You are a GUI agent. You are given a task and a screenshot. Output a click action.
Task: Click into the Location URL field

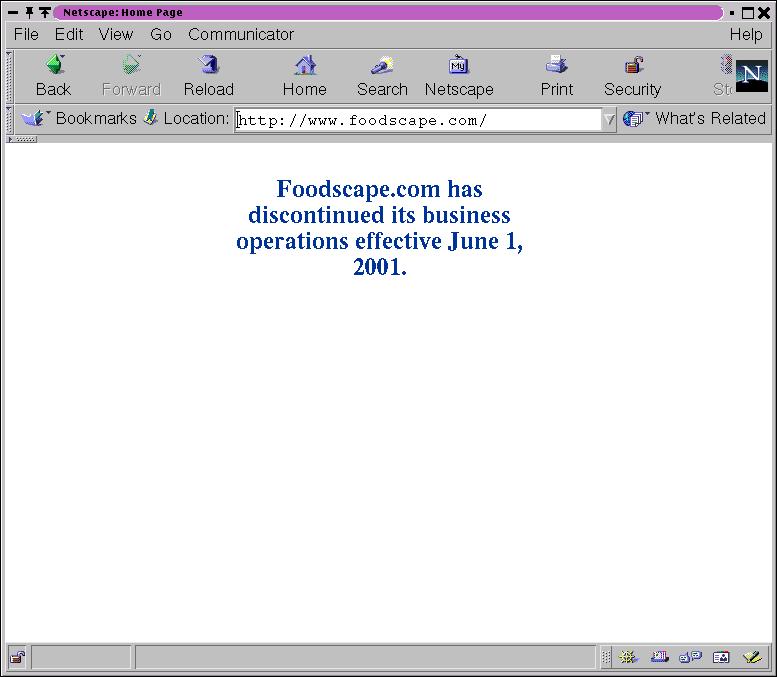tap(418, 120)
